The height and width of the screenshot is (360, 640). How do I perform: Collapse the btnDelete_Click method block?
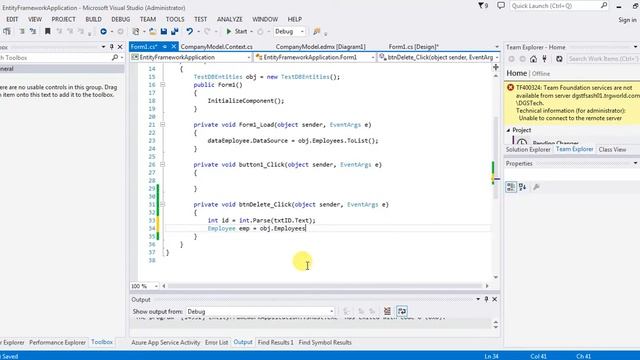pyautogui.click(x=162, y=204)
